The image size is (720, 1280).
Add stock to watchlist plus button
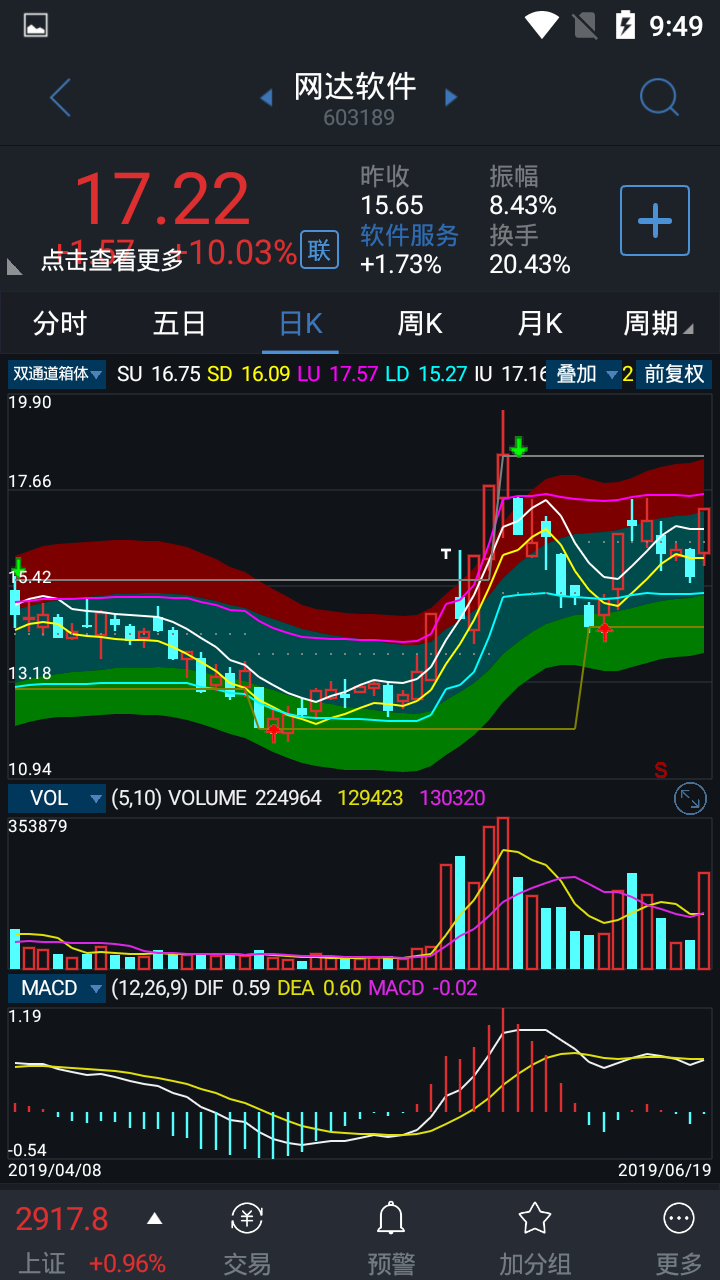[x=655, y=220]
